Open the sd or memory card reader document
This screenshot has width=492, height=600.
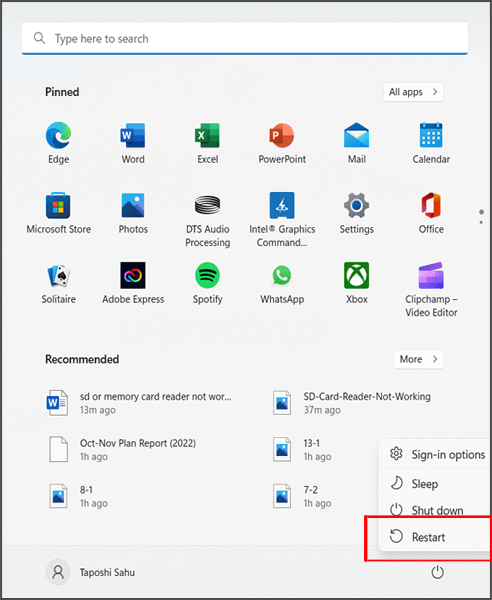pyautogui.click(x=139, y=403)
